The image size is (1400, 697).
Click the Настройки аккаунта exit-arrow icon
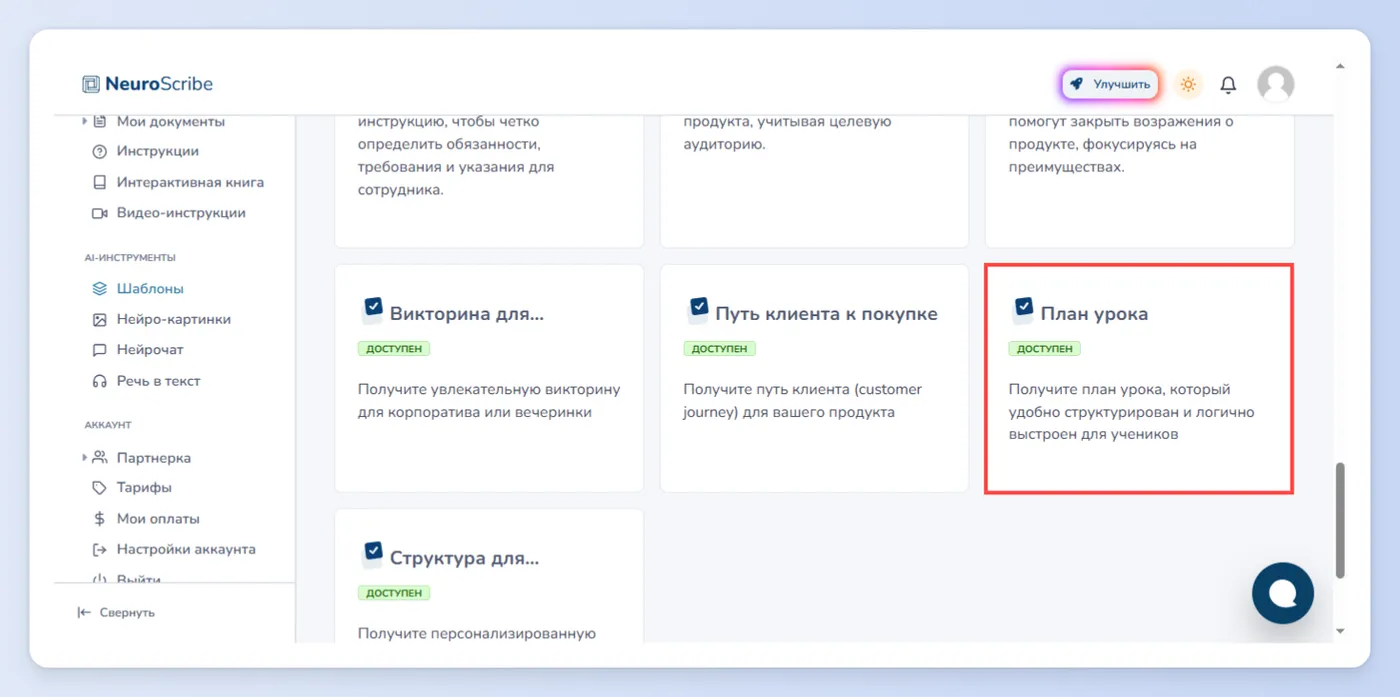click(x=99, y=549)
